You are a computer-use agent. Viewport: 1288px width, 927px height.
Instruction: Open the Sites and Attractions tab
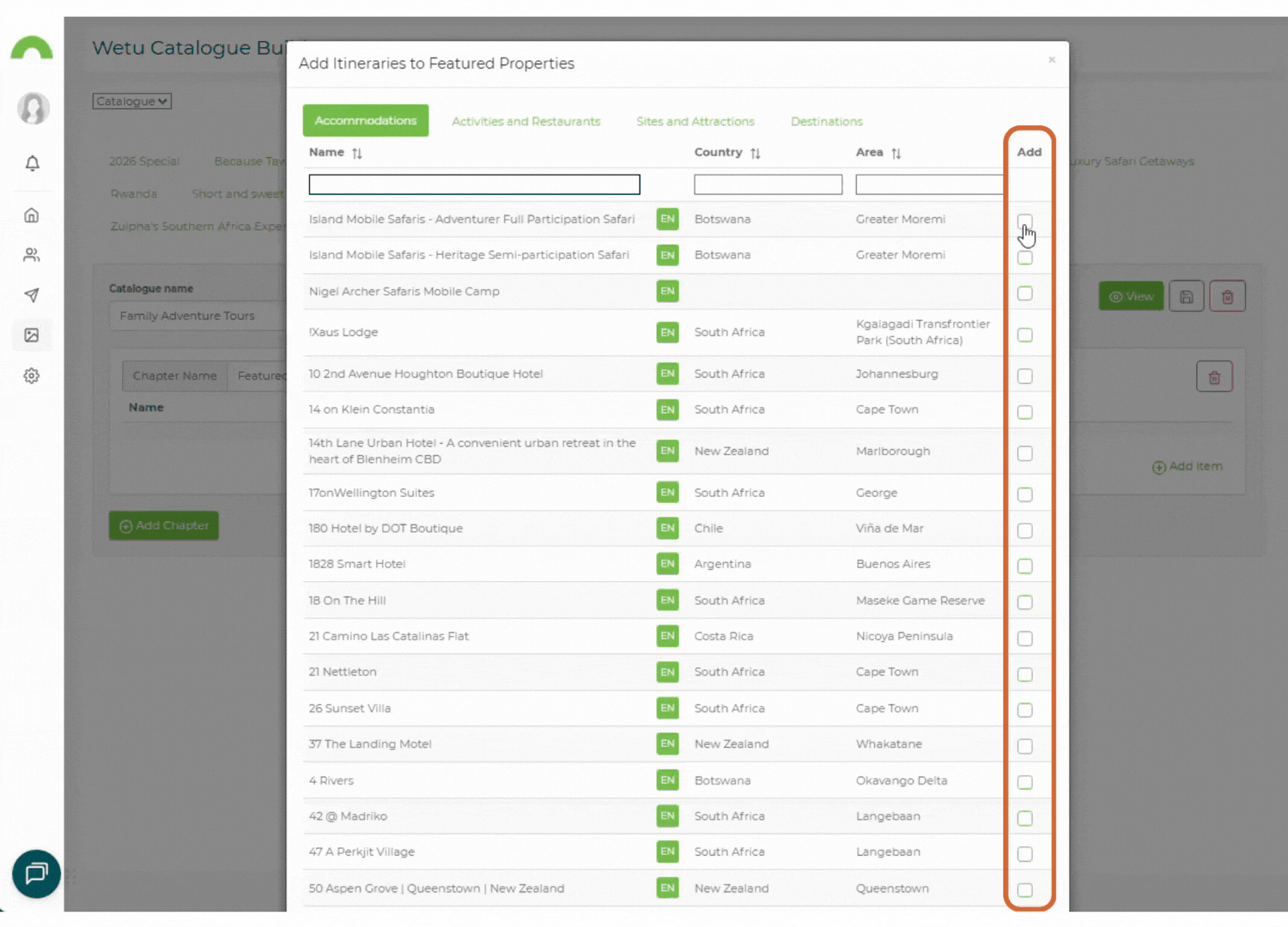tap(695, 121)
